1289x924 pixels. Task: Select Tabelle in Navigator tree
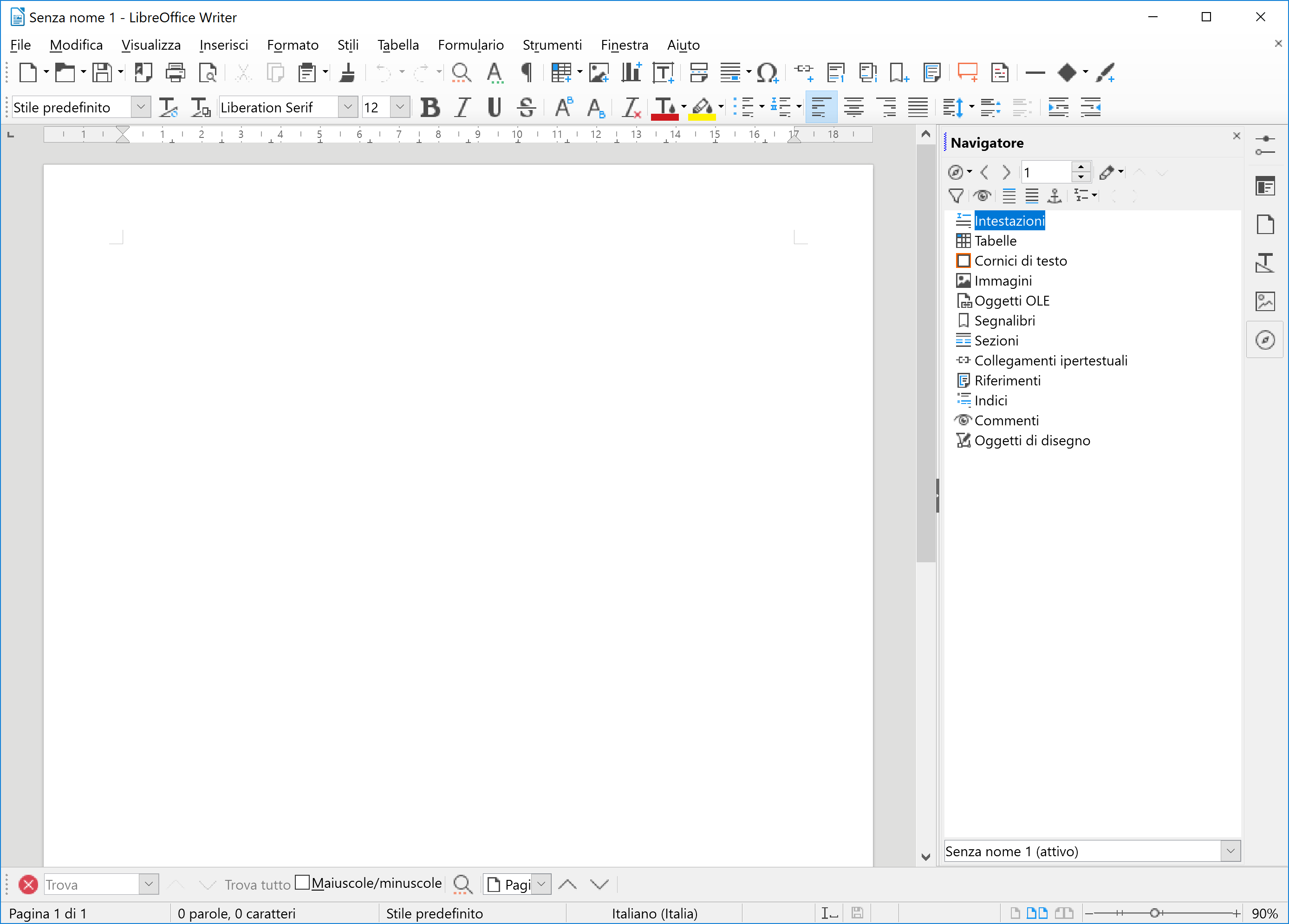click(995, 241)
